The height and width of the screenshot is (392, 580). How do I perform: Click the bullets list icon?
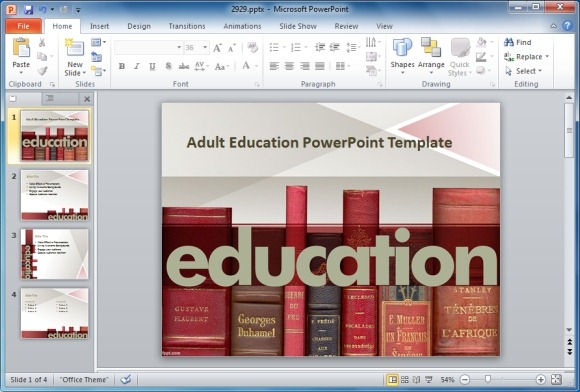(x=274, y=47)
